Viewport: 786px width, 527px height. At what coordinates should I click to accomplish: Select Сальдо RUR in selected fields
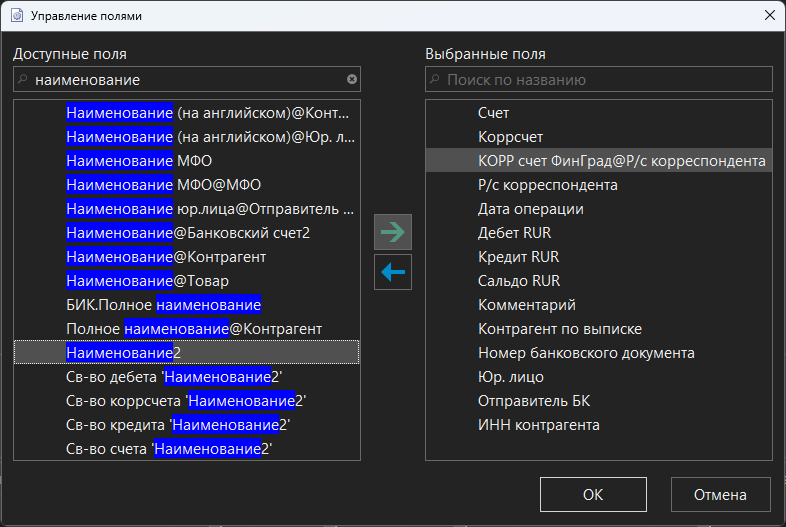pyautogui.click(x=518, y=281)
